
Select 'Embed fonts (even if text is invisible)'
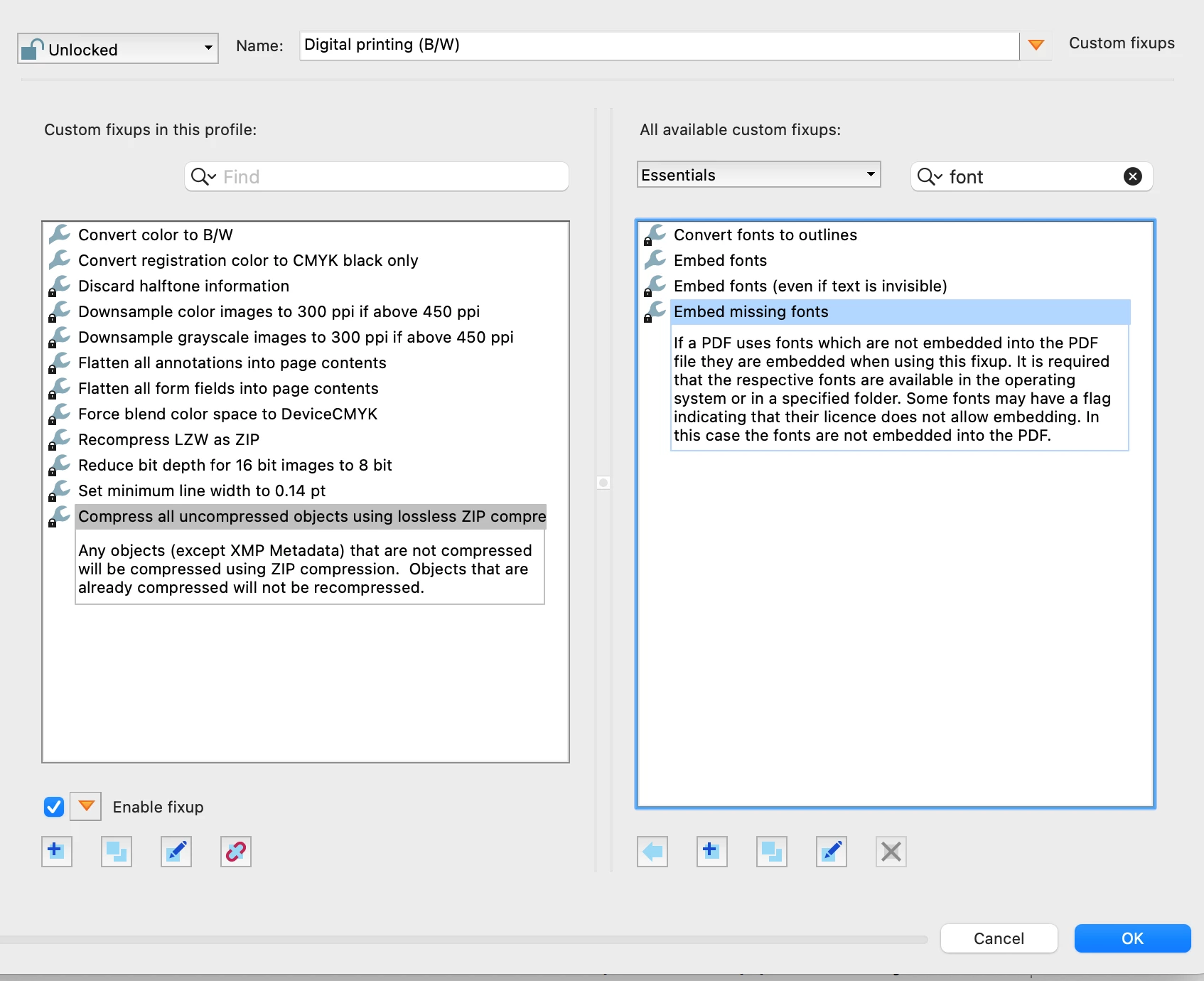tap(810, 286)
